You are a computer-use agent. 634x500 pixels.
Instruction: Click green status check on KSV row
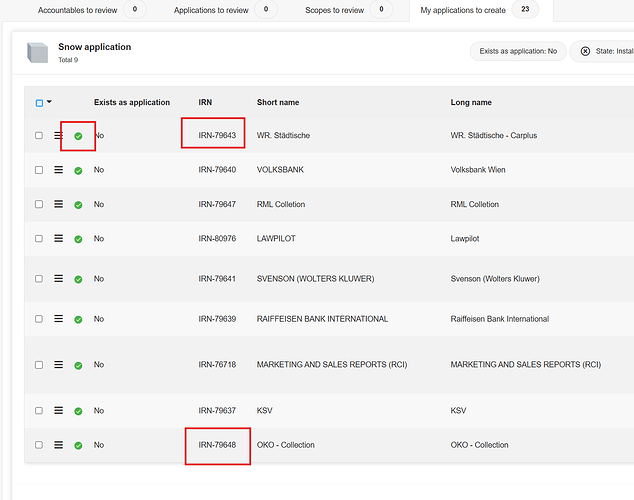78,411
